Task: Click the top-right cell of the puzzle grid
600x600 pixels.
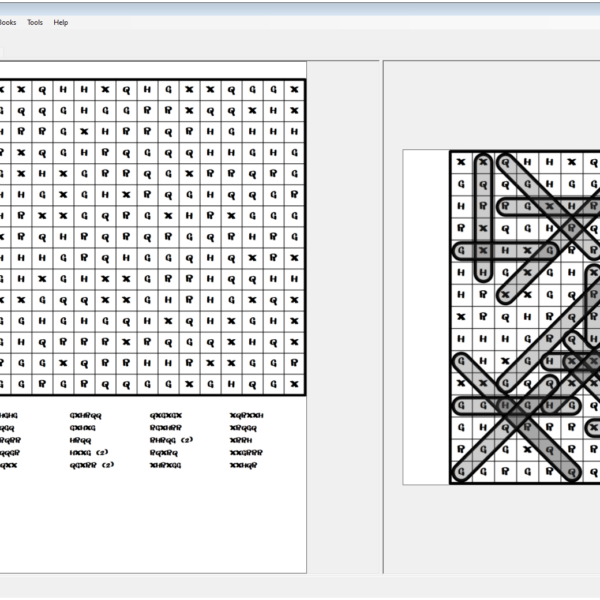Action: (x=294, y=89)
